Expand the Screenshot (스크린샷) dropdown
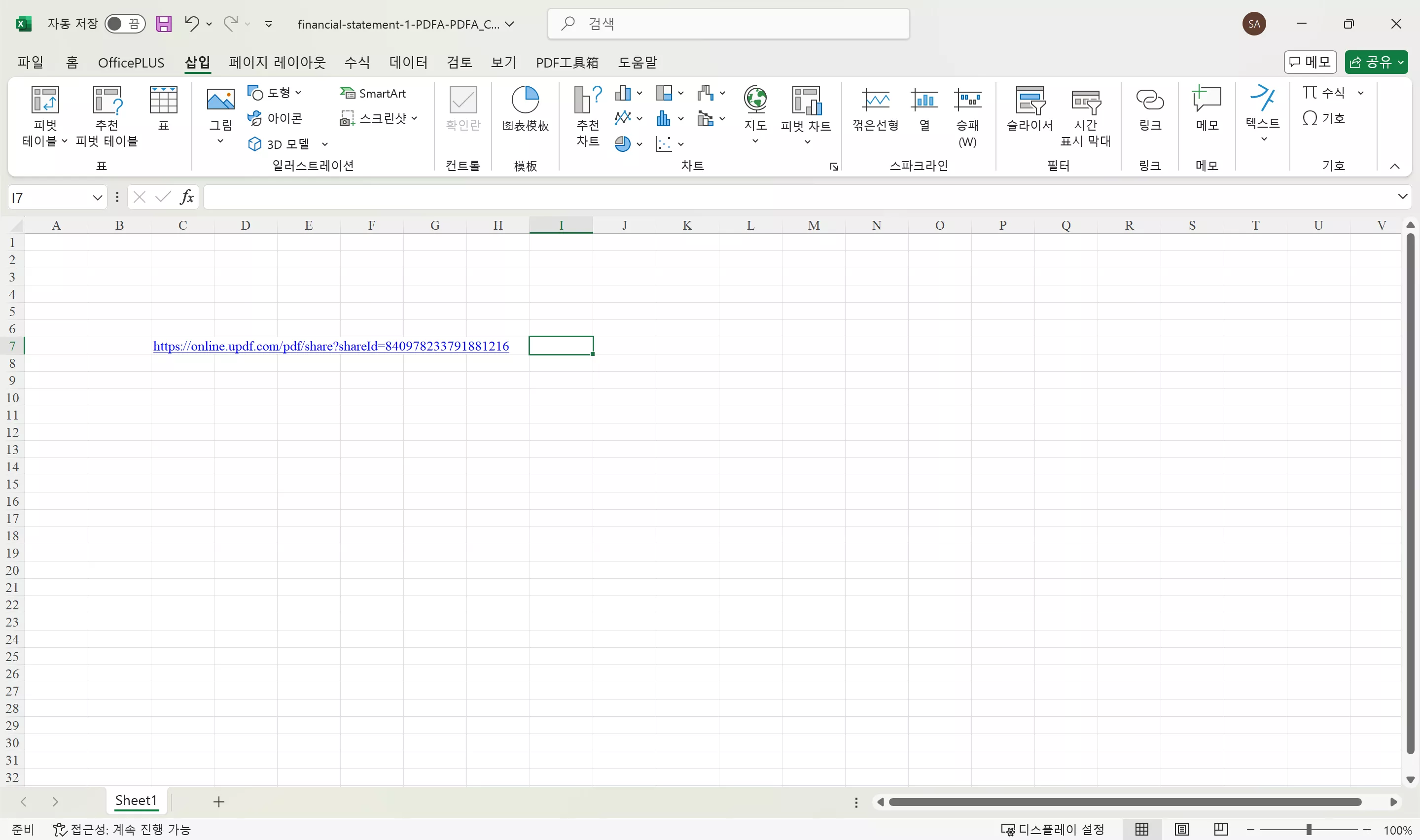The image size is (1420, 840). pos(414,118)
